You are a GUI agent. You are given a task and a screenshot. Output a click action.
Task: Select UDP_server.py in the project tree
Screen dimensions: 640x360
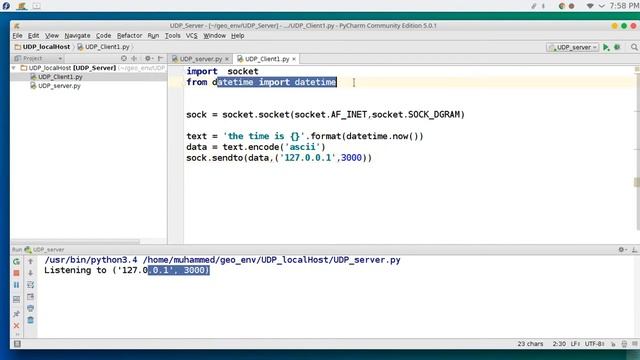(56, 86)
